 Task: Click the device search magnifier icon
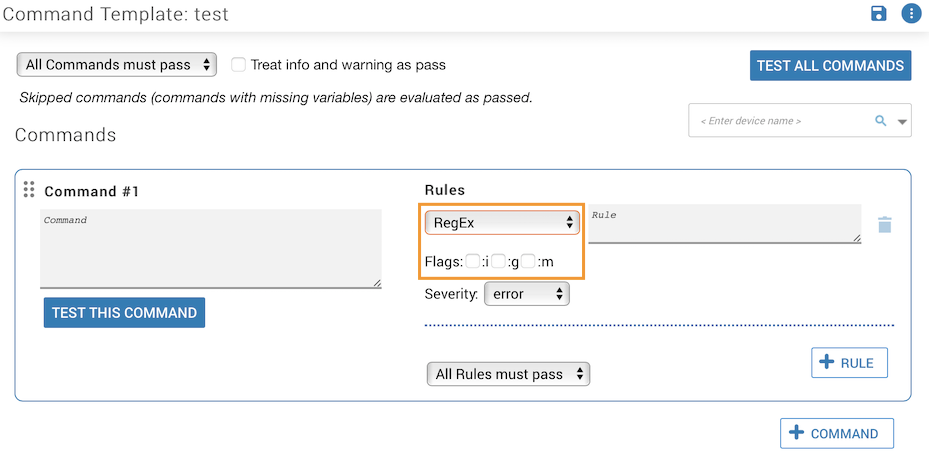[x=881, y=121]
